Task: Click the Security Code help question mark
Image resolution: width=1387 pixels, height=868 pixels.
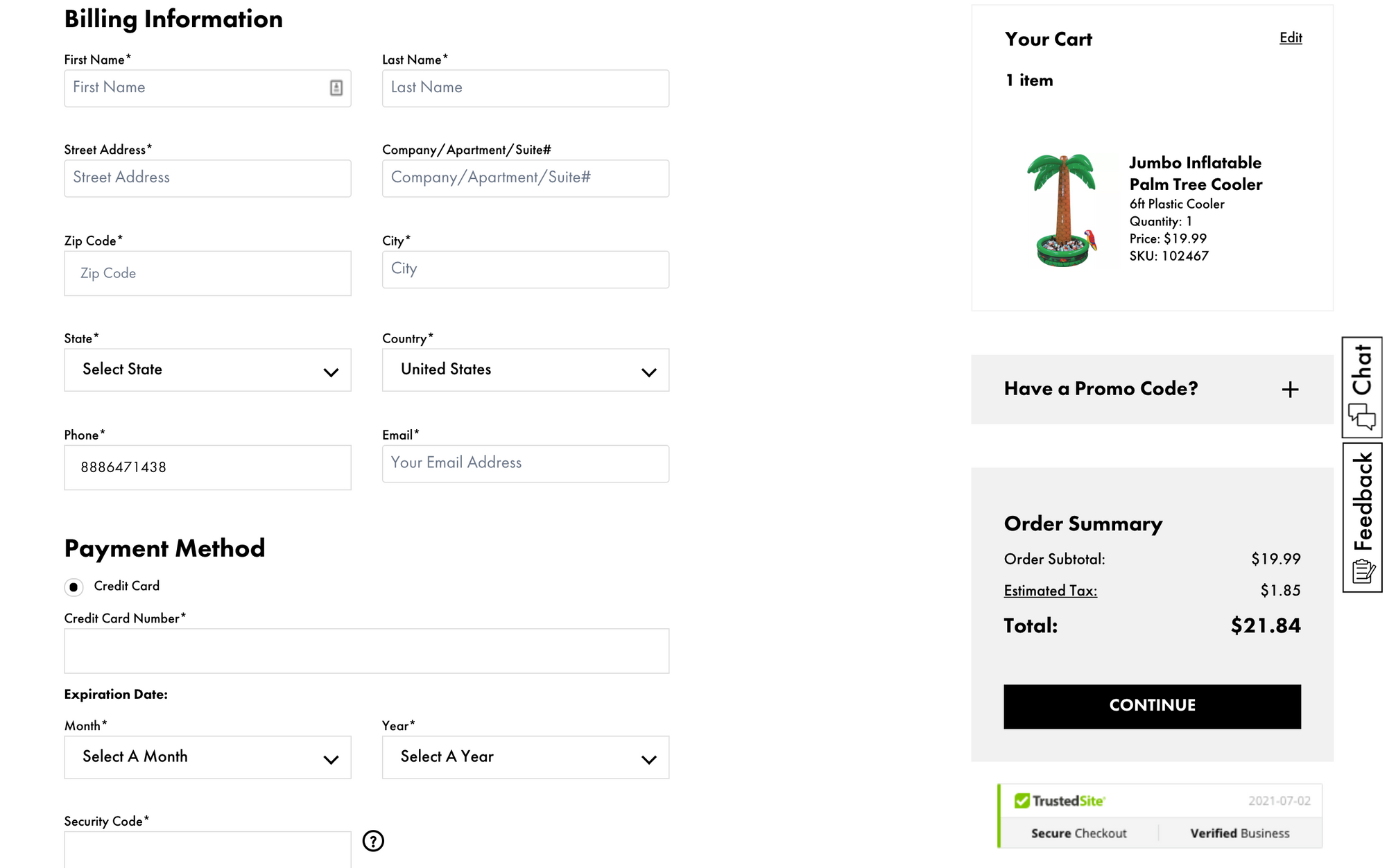Action: pyautogui.click(x=373, y=841)
